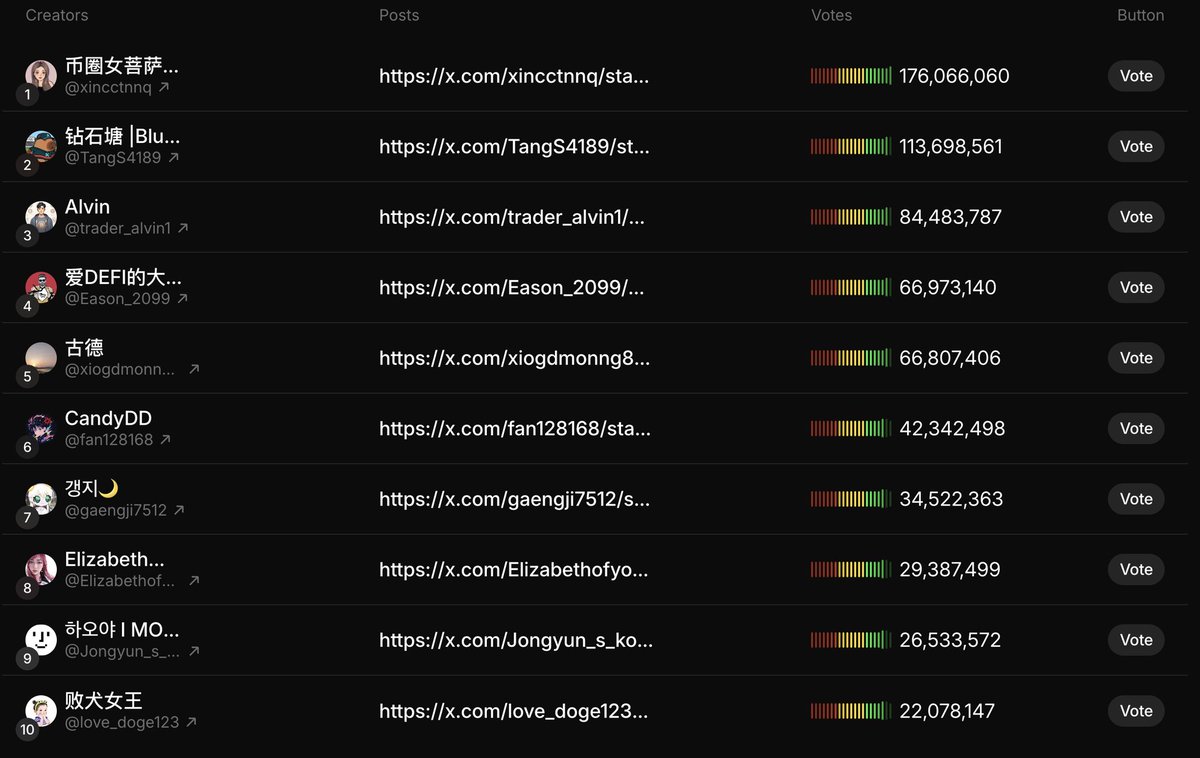Vote for @Jongyun_s creator
The image size is (1200, 758).
tap(1136, 640)
